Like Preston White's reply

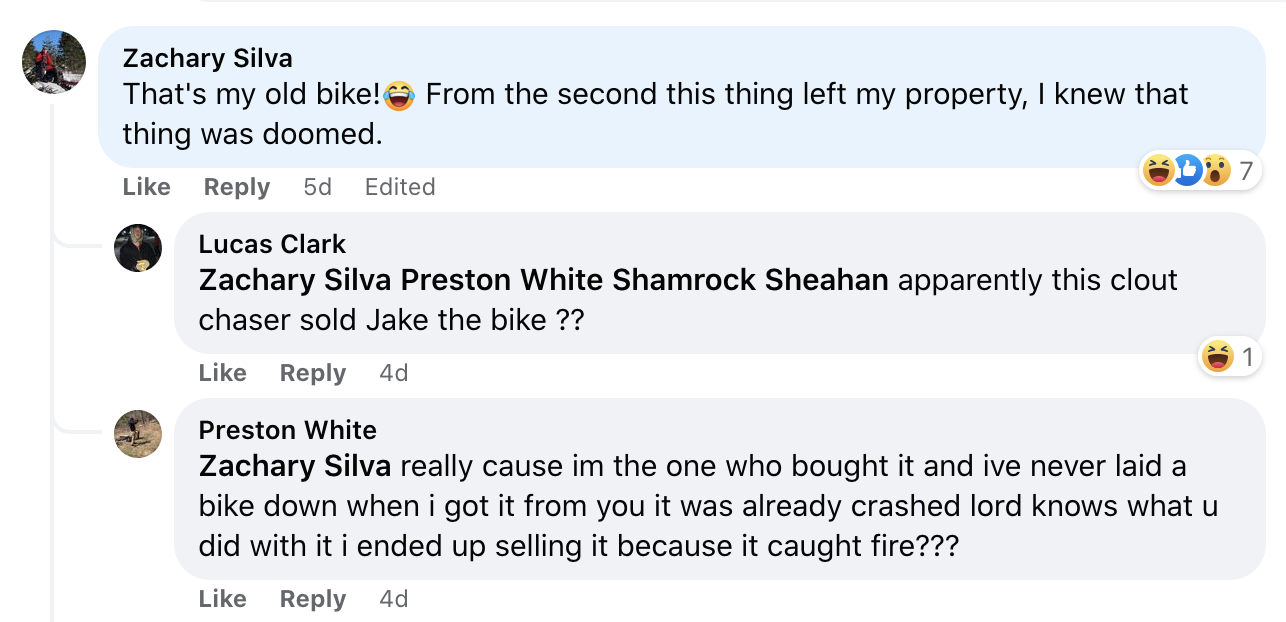222,599
